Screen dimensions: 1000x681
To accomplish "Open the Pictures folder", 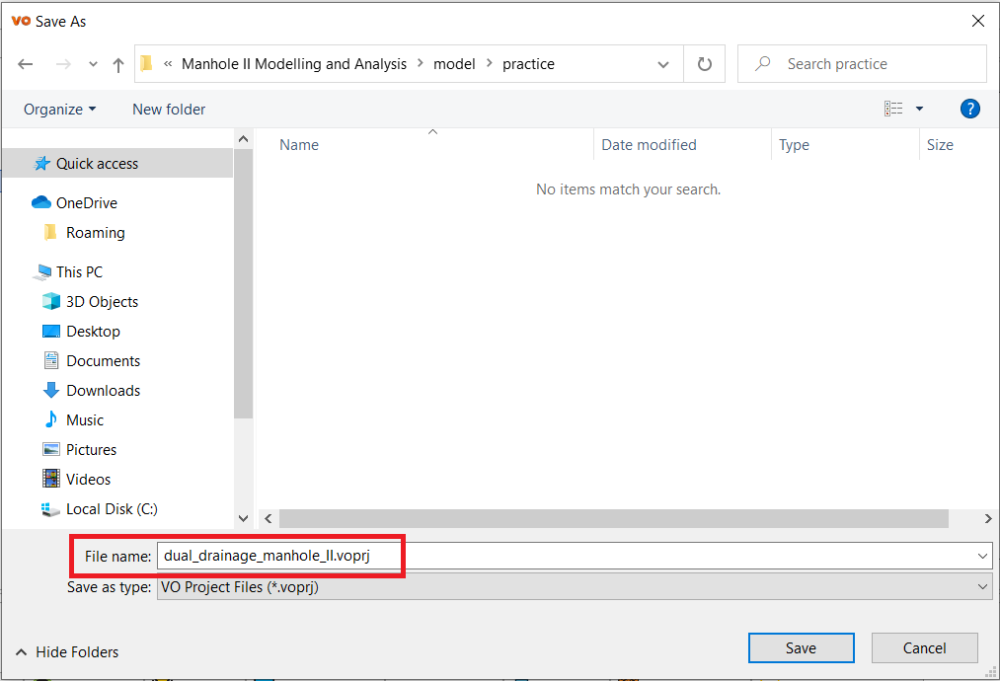I will pos(91,450).
